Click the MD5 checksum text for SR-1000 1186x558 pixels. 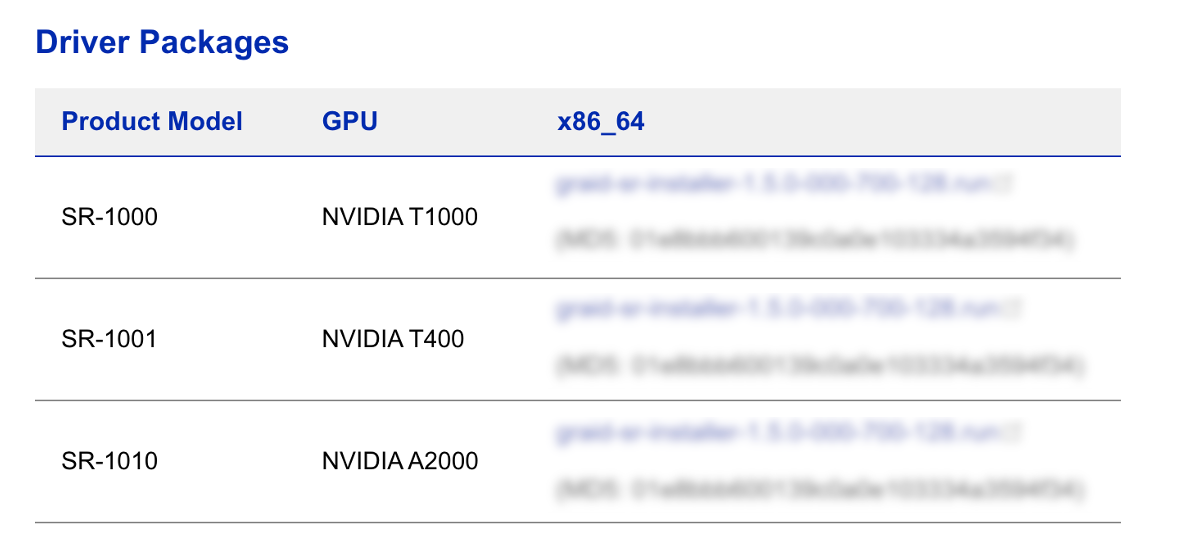click(816, 241)
